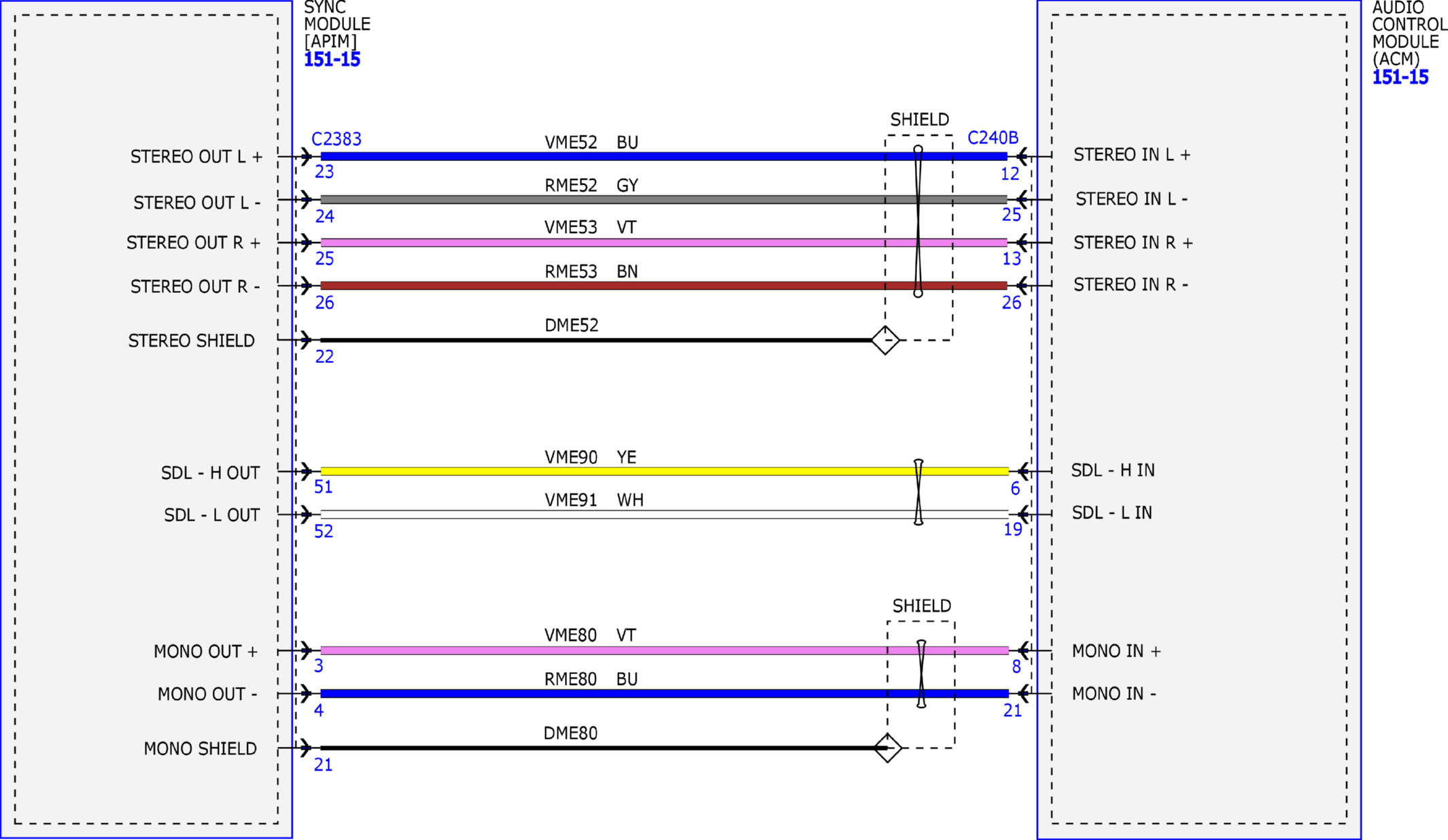The image size is (1448, 840).
Task: Select the RME53 BN wire label
Action: (591, 272)
